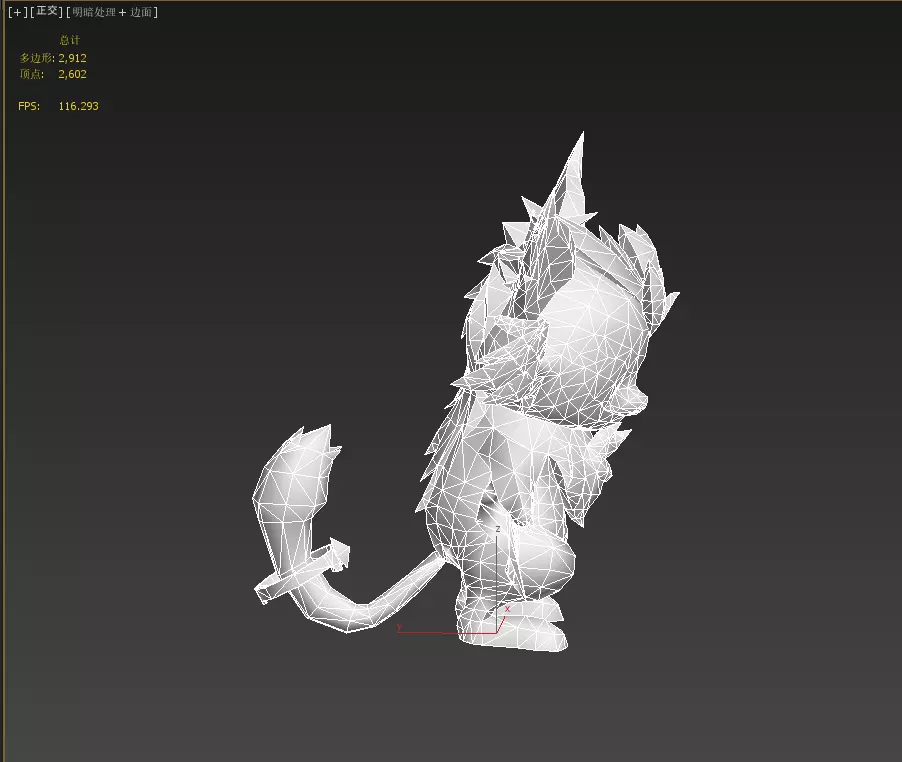Viewport: 902px width, 762px height.
Task: Select the polygon count value 2,912
Action: click(72, 58)
